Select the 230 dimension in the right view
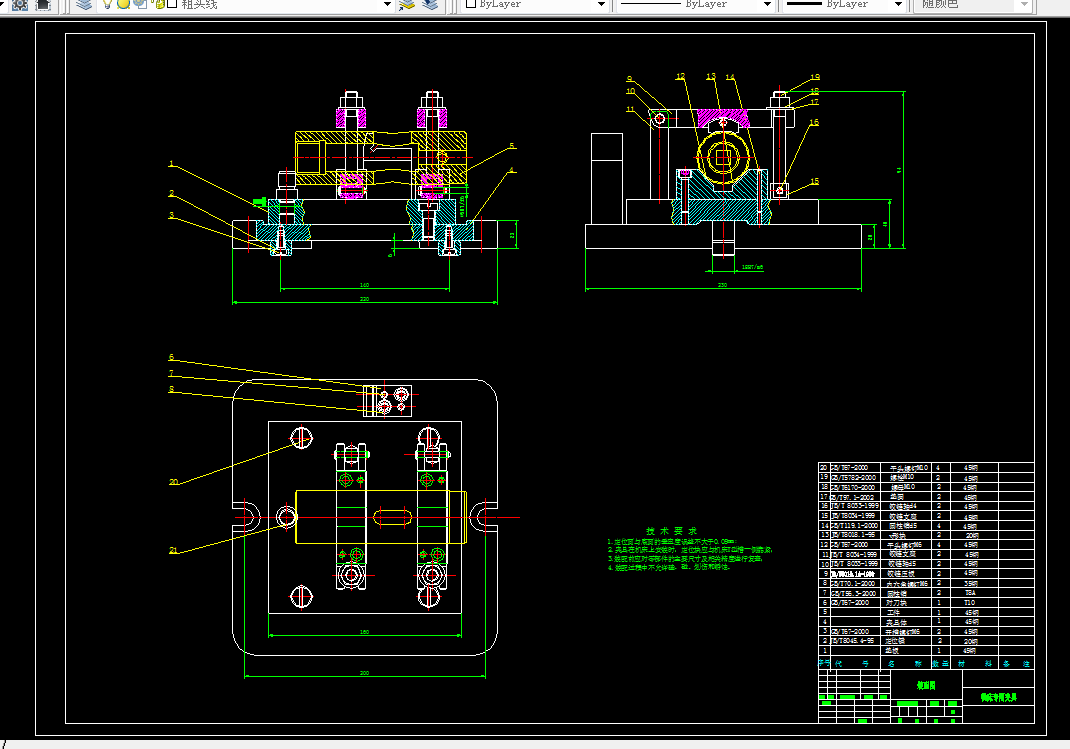 coord(723,285)
